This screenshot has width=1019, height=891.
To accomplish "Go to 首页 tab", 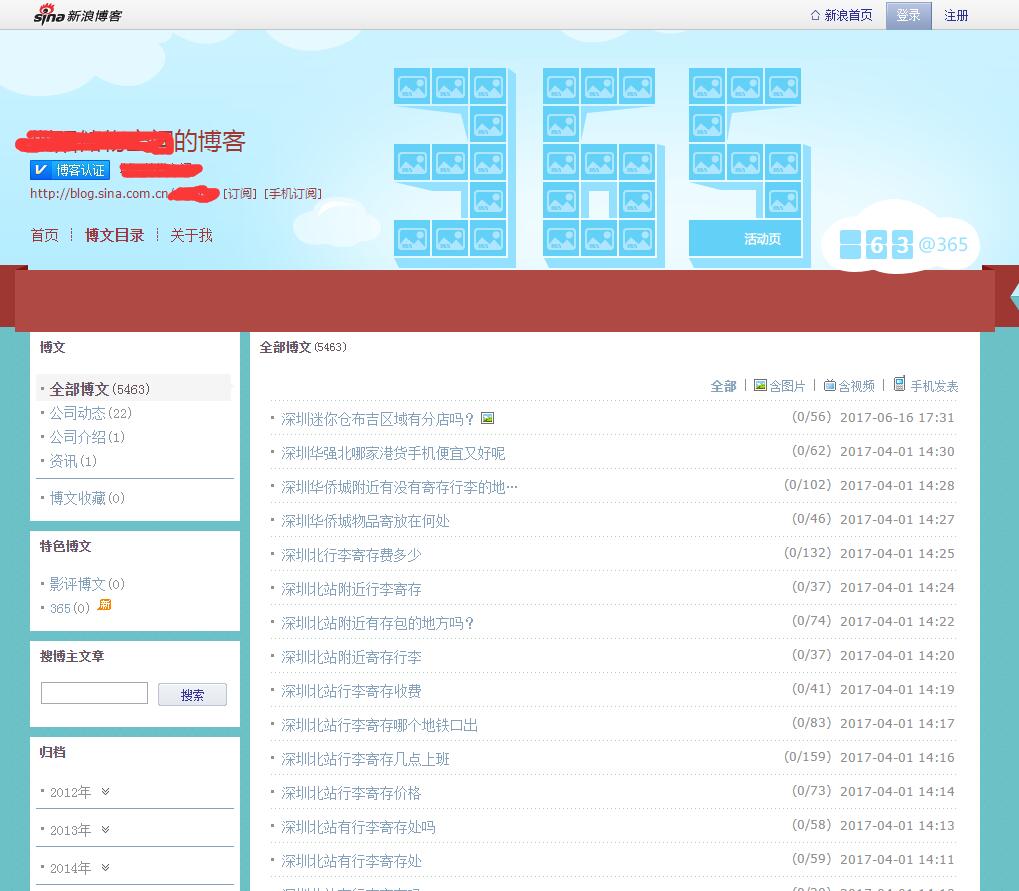I will pyautogui.click(x=44, y=235).
